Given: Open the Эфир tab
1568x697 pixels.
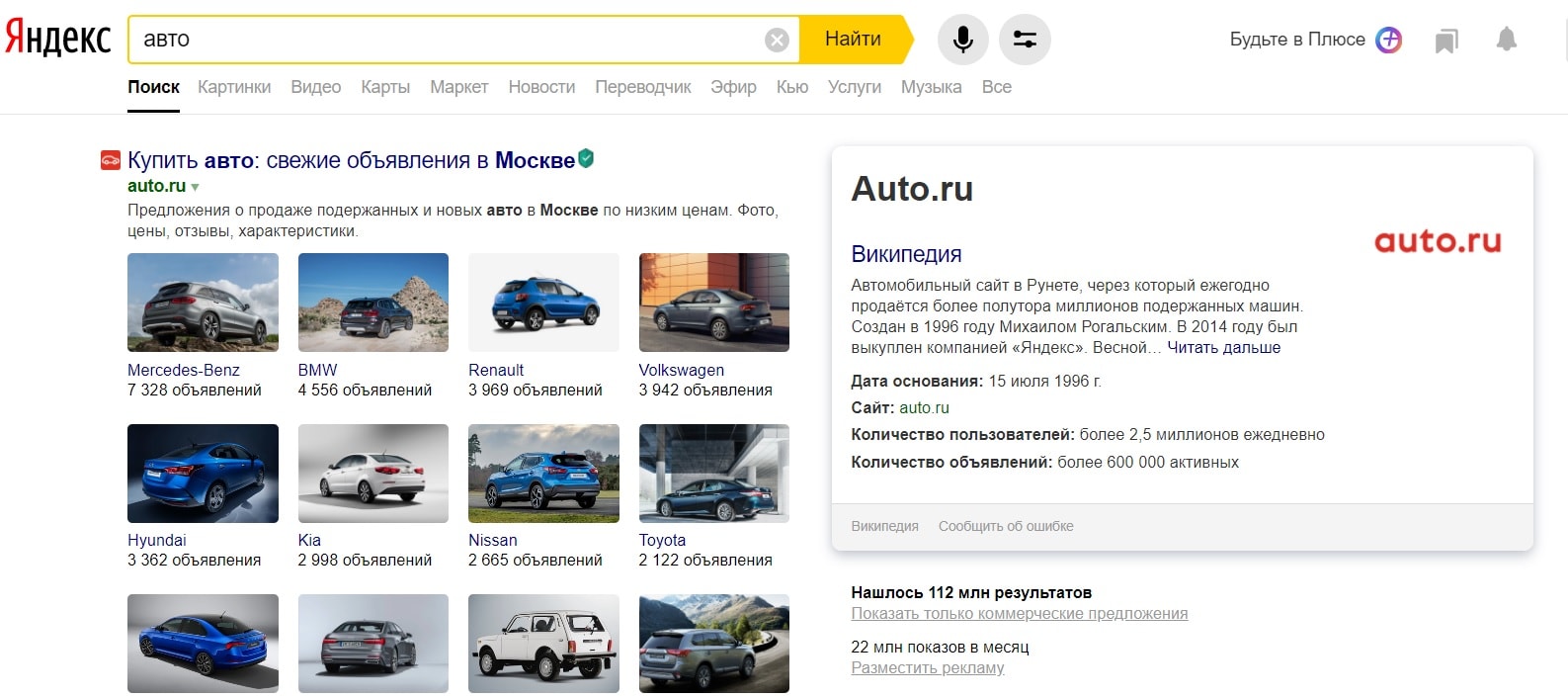Looking at the screenshot, I should tap(733, 87).
